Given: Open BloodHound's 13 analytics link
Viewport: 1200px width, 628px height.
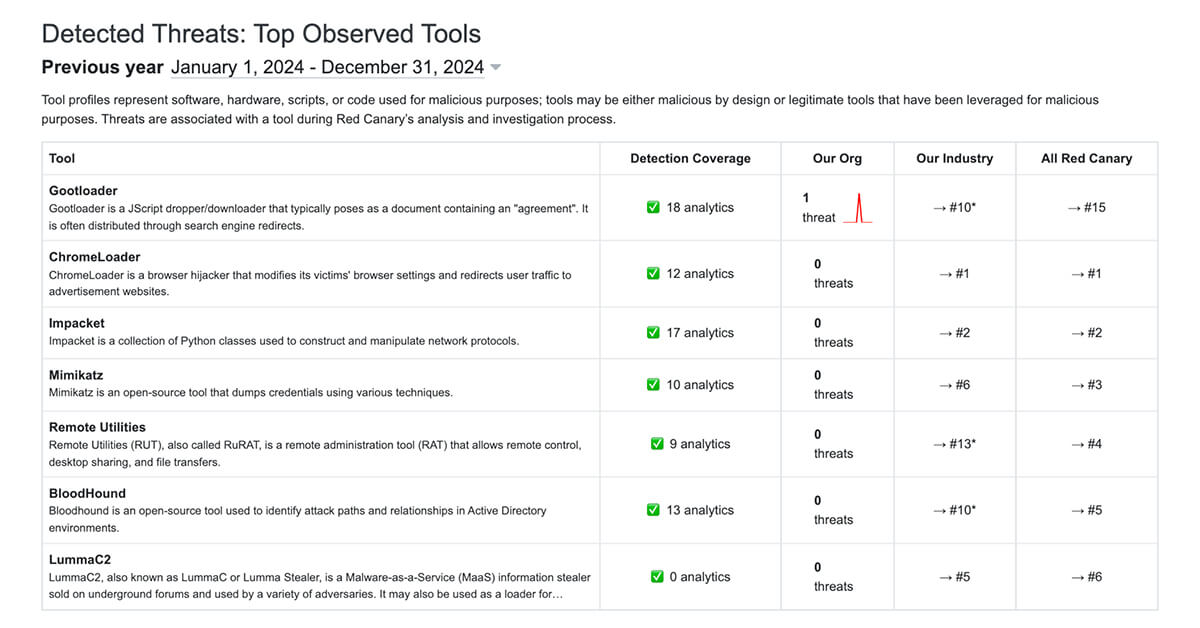Looking at the screenshot, I should tap(700, 510).
